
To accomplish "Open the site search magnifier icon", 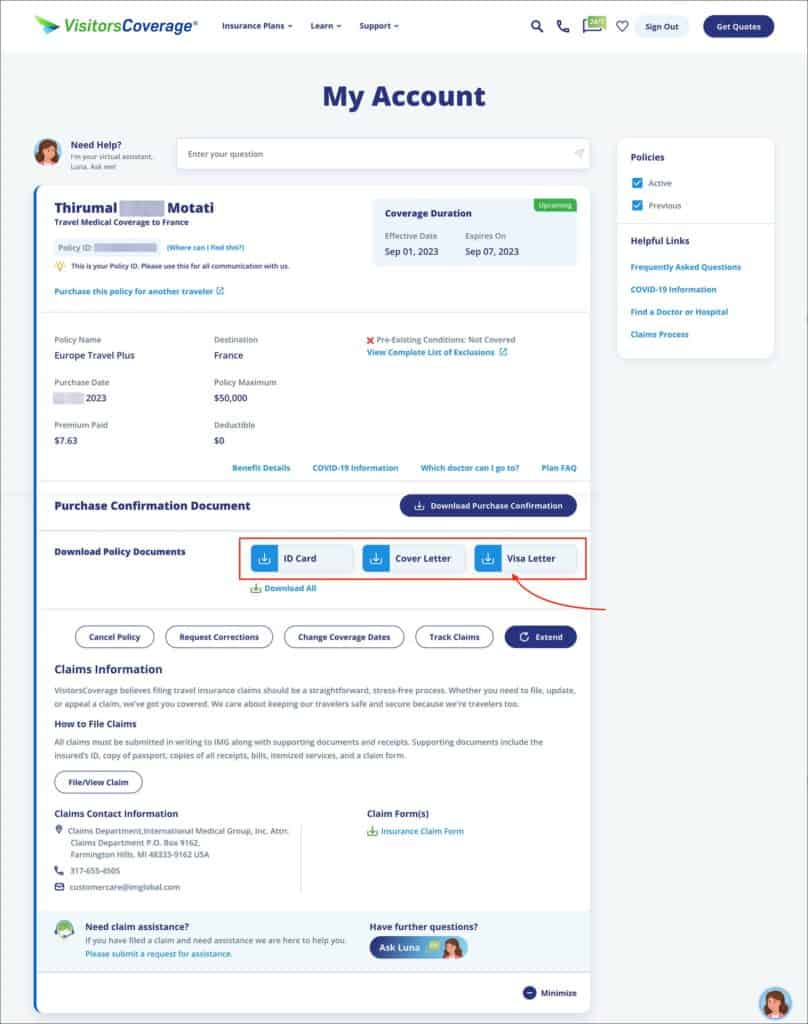I will click(x=536, y=26).
